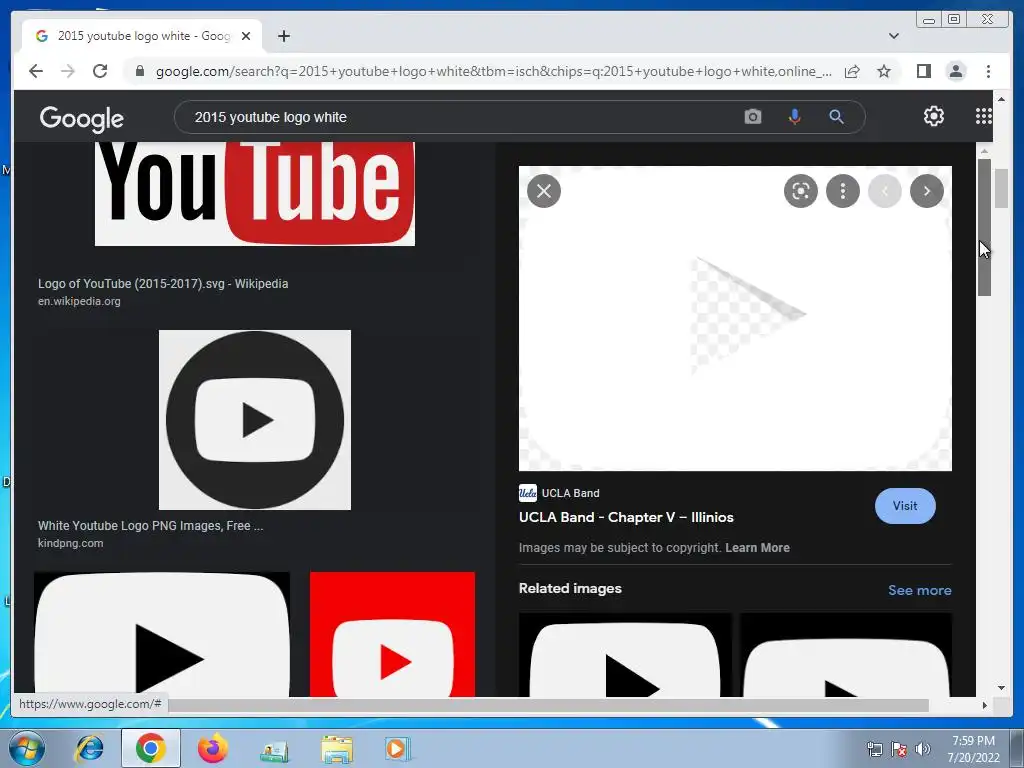This screenshot has height=768, width=1024.
Task: Click the browser forward arrow
Action: [x=68, y=71]
